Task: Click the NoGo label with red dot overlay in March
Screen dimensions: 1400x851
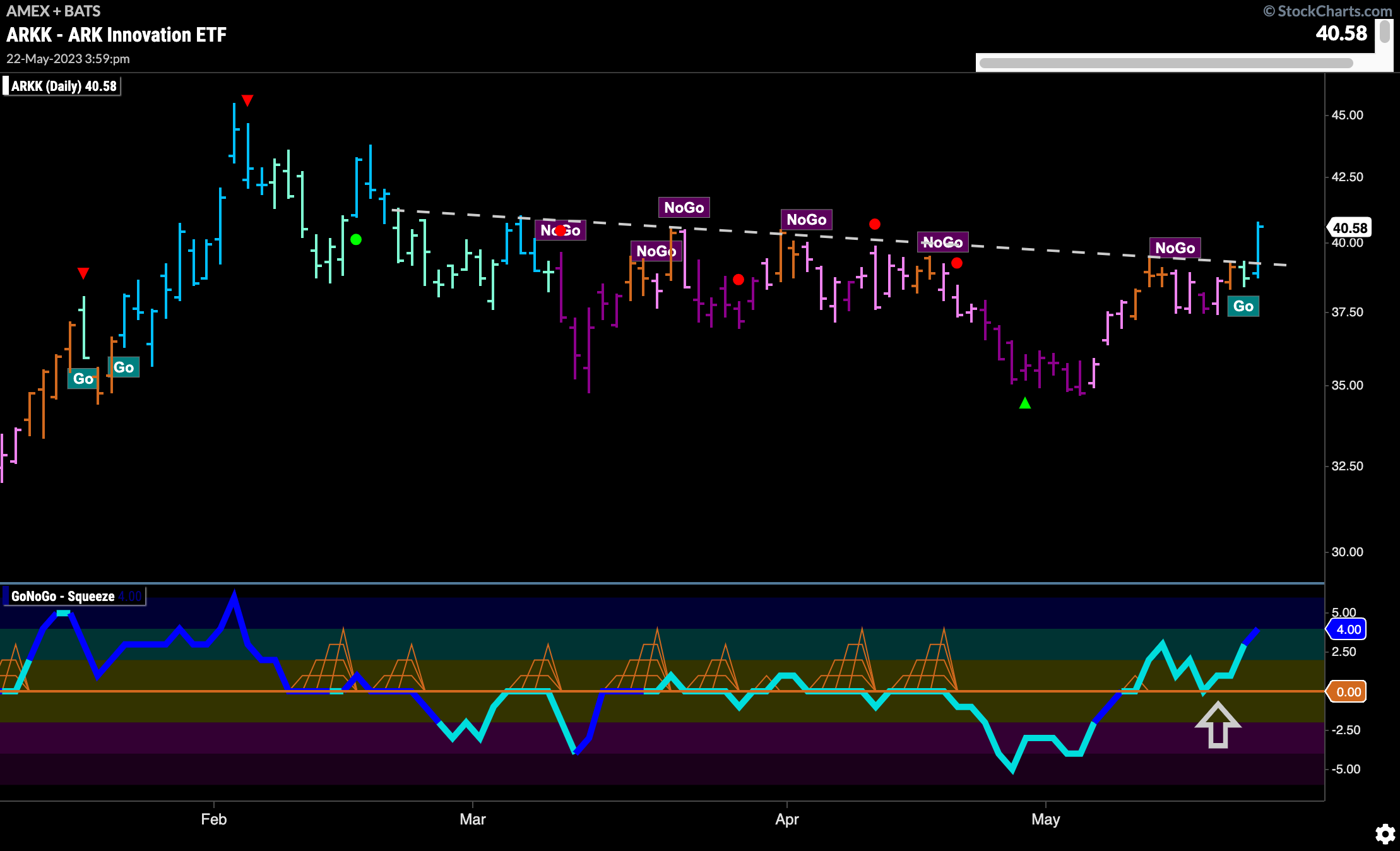Action: pyautogui.click(x=561, y=230)
